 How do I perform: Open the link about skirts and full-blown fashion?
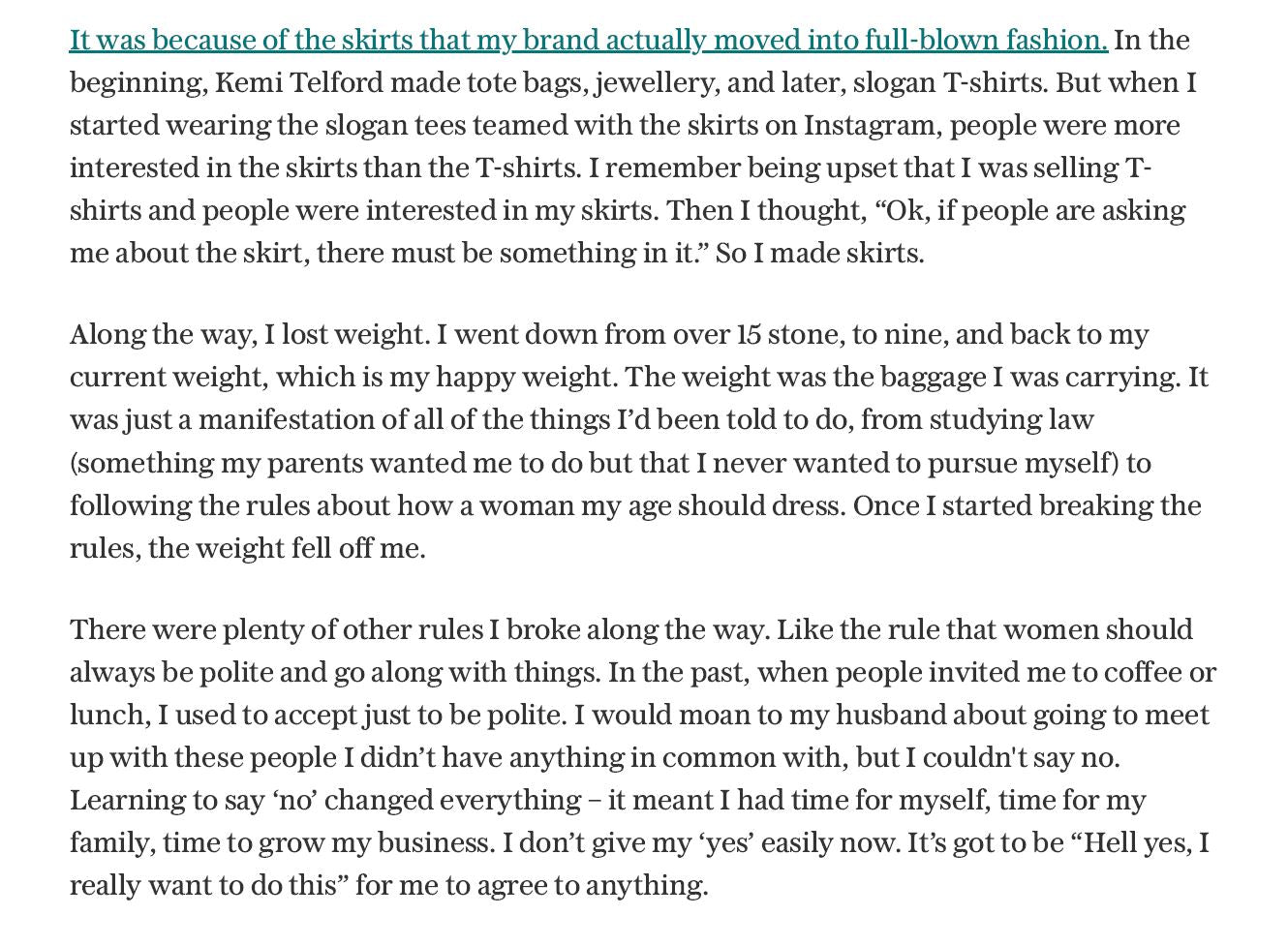[589, 41]
